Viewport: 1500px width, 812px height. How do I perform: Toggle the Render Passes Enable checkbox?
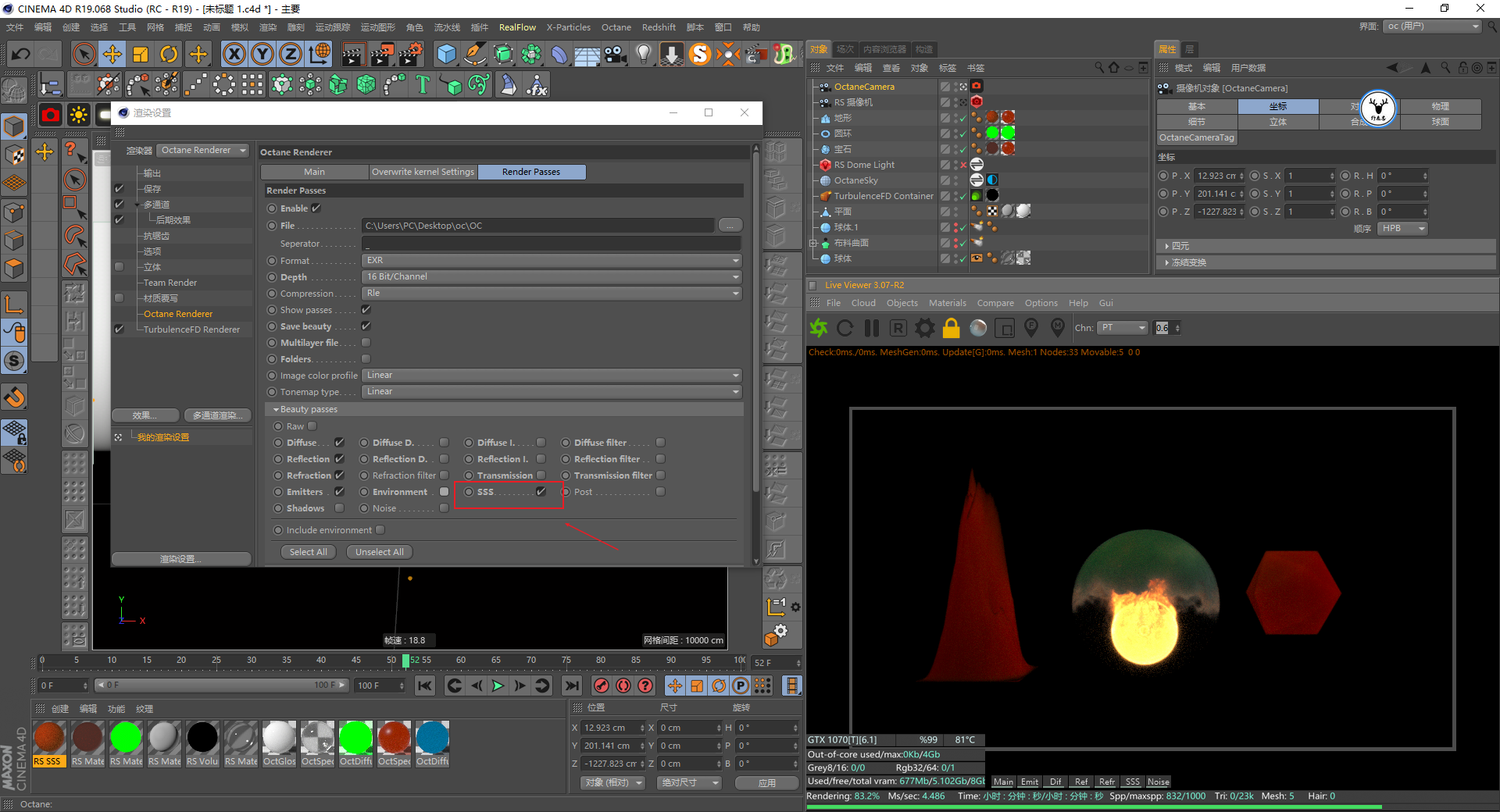[316, 208]
